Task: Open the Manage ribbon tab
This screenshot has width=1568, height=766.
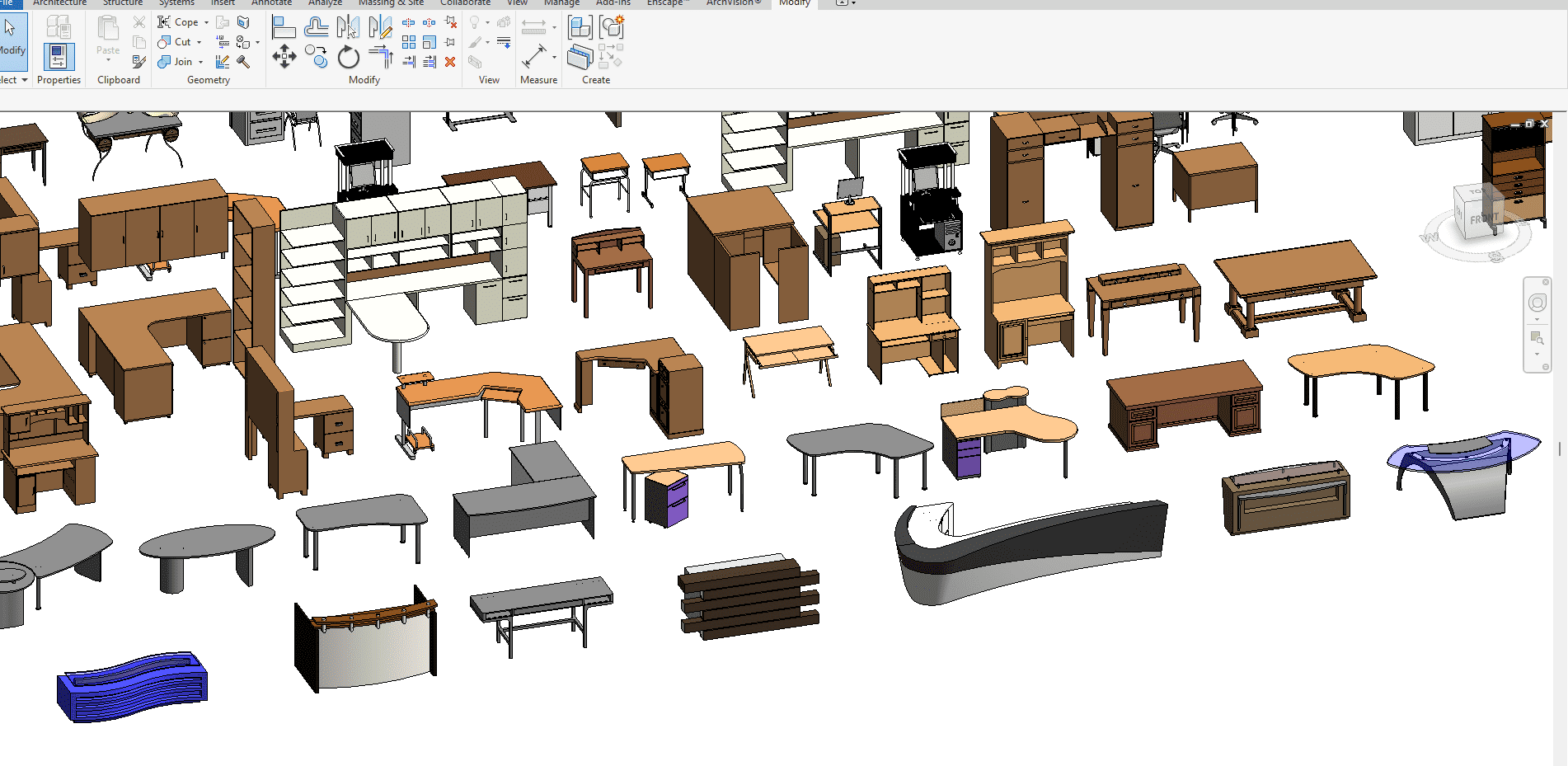Action: 561,3
